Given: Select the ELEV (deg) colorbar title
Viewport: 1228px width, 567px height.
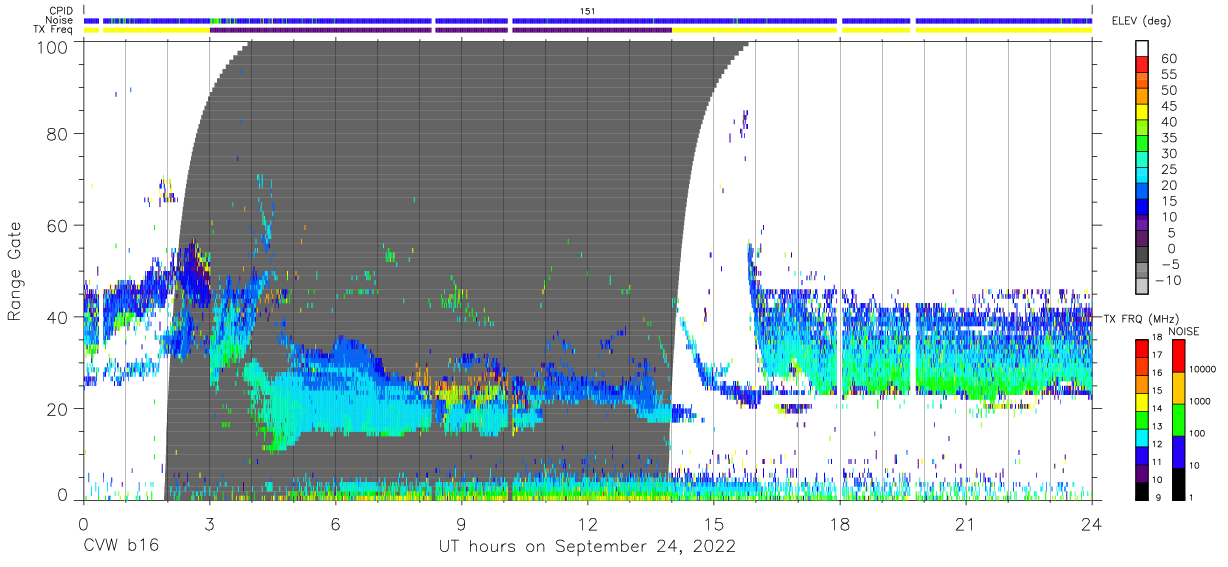Looking at the screenshot, I should pyautogui.click(x=1143, y=20).
